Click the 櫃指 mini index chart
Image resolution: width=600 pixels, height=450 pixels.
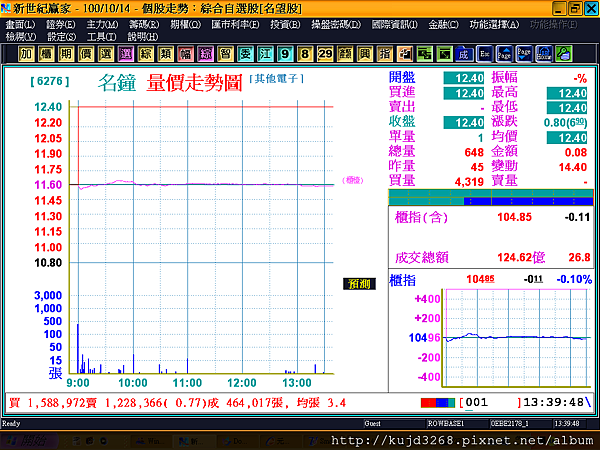(516, 338)
